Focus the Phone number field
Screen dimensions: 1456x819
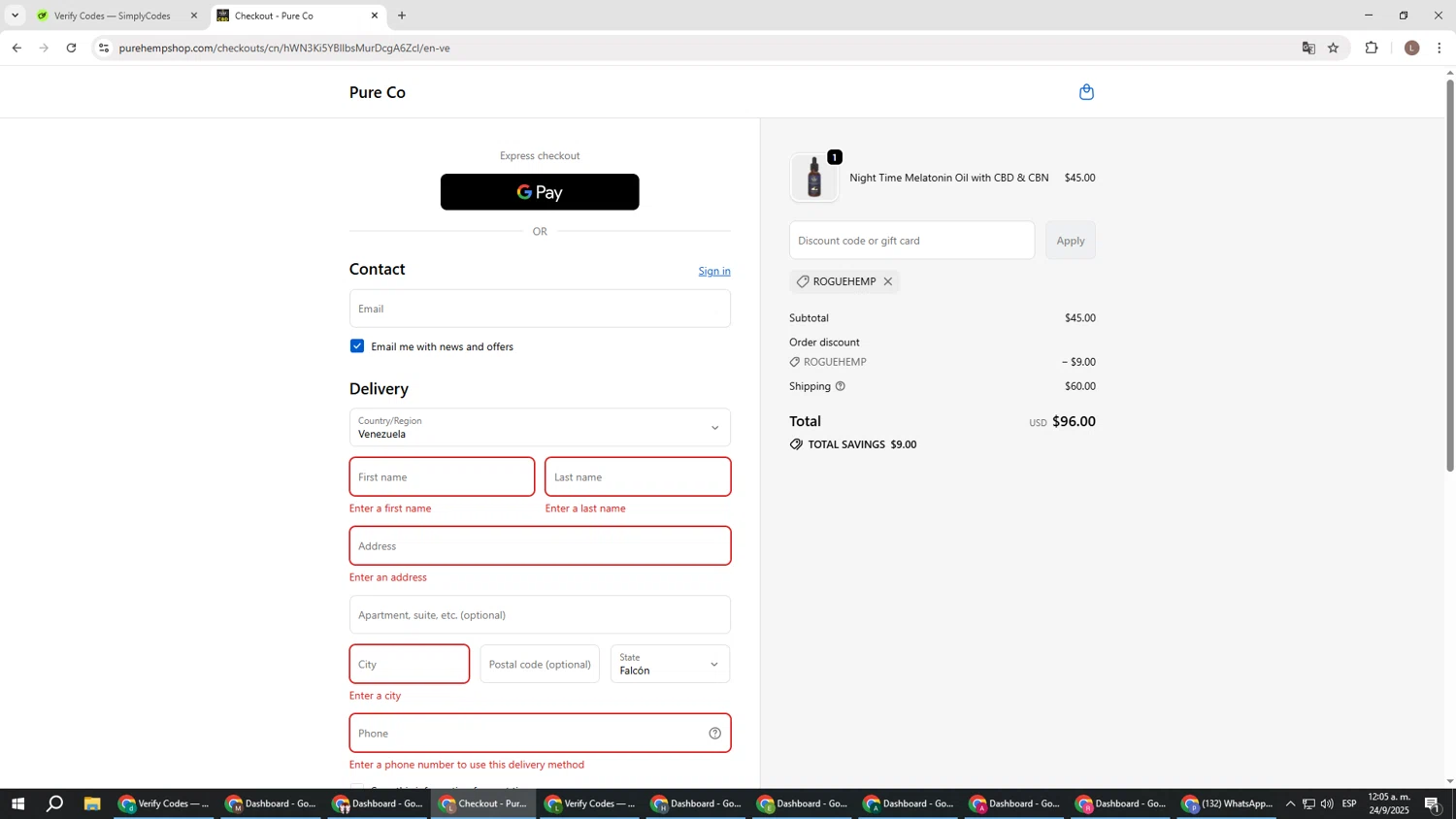click(x=540, y=734)
